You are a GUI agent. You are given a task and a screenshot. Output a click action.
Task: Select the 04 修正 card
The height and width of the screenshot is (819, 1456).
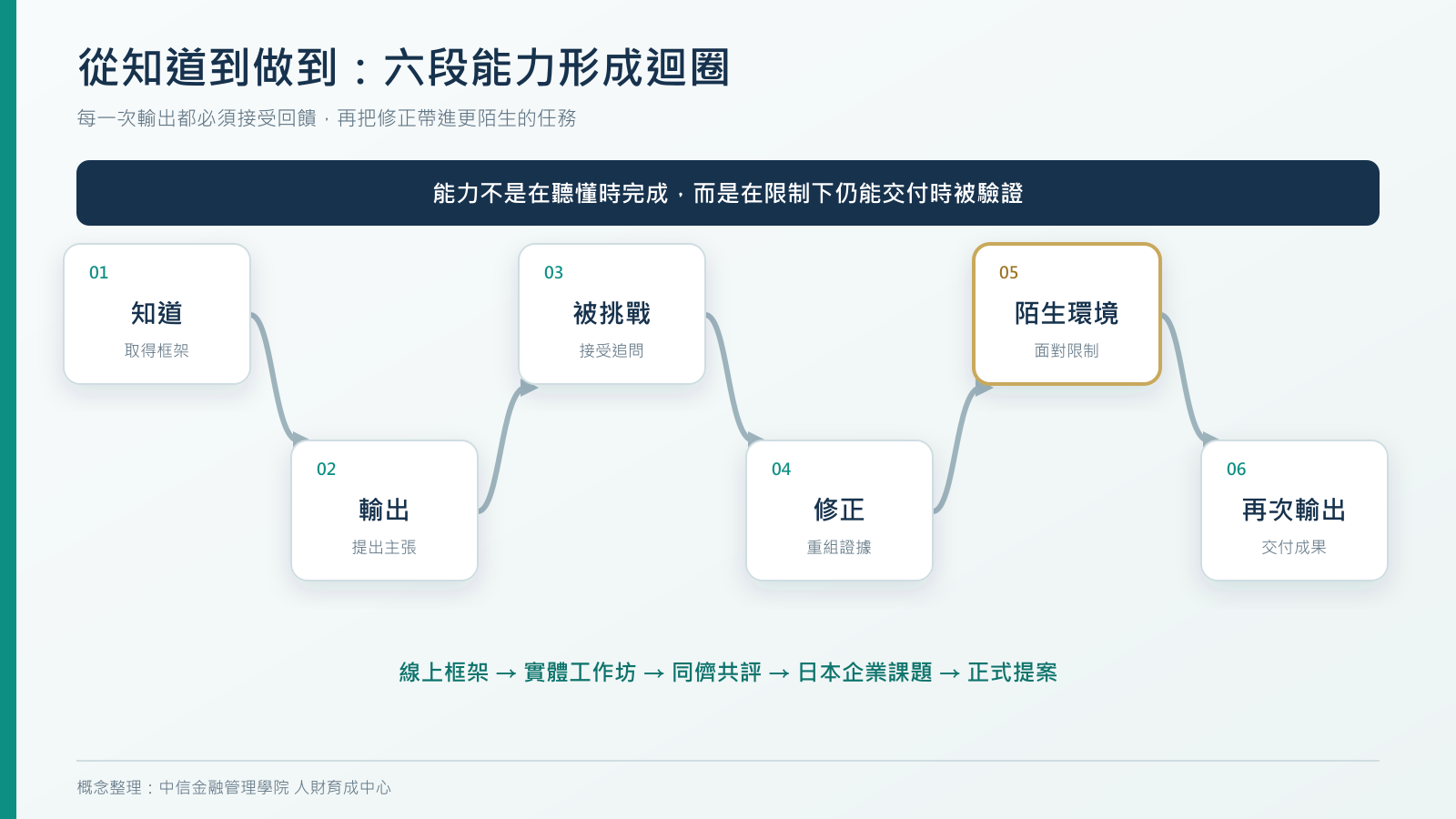tap(839, 511)
